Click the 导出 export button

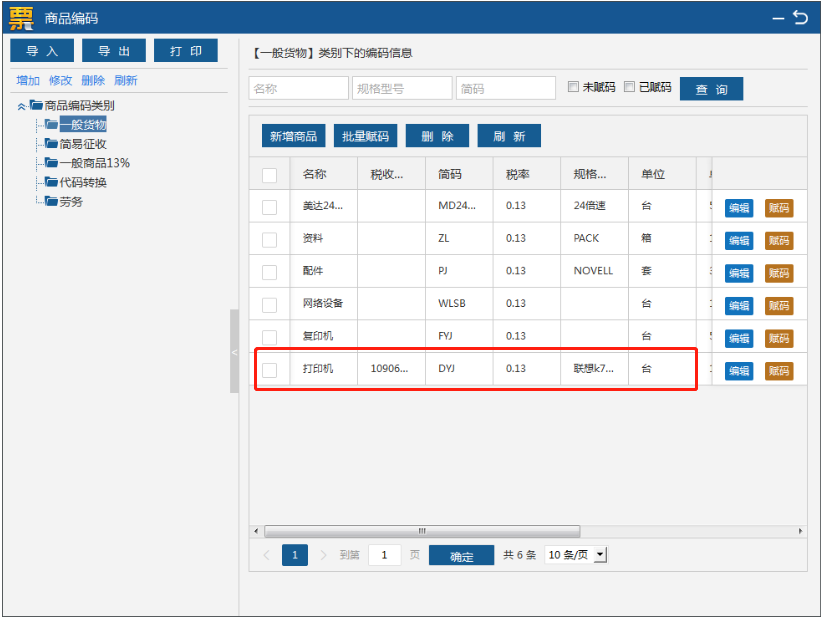click(x=114, y=51)
